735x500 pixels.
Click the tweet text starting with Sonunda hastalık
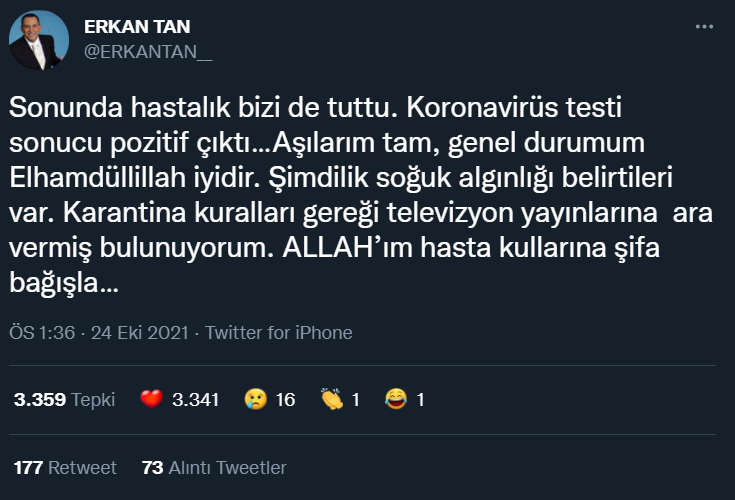tap(361, 195)
